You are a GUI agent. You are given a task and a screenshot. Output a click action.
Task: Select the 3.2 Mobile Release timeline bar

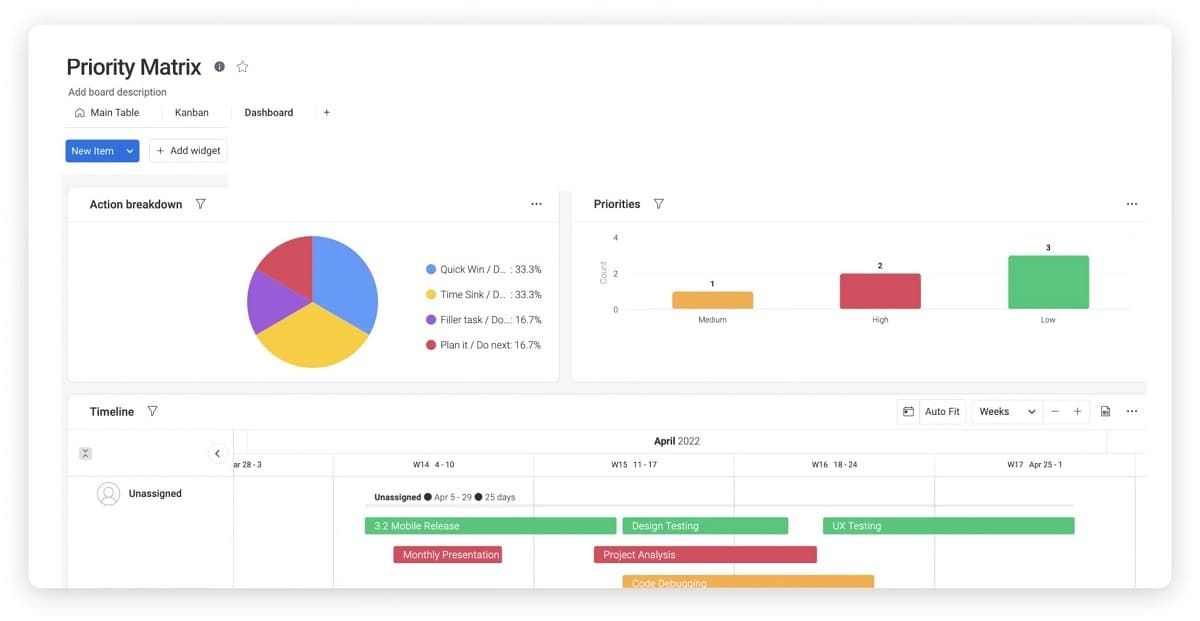point(490,525)
